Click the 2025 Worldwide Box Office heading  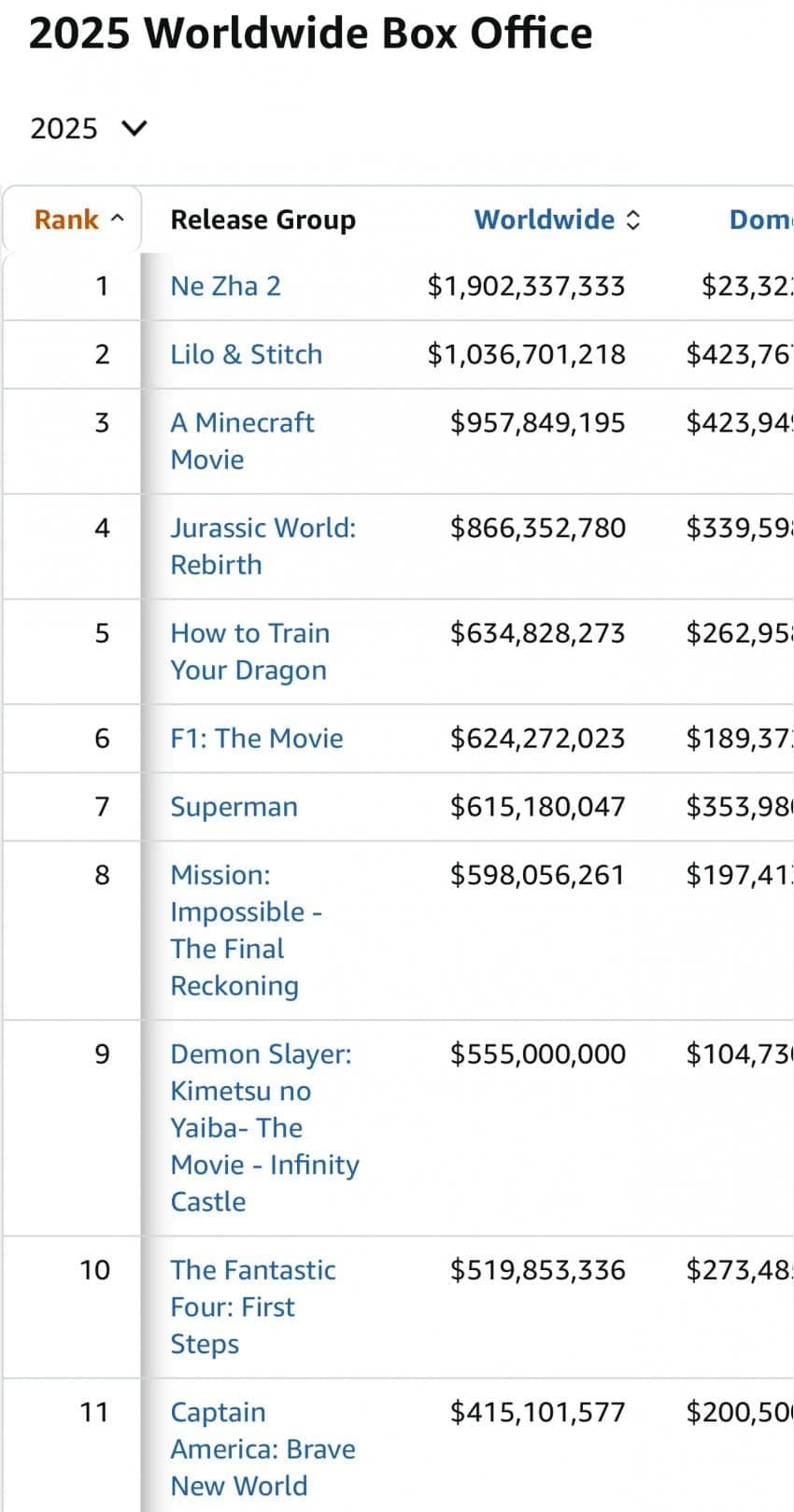[310, 34]
